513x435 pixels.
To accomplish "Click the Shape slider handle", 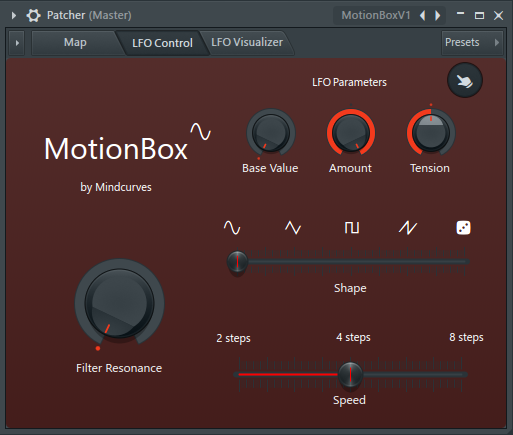I will click(237, 262).
